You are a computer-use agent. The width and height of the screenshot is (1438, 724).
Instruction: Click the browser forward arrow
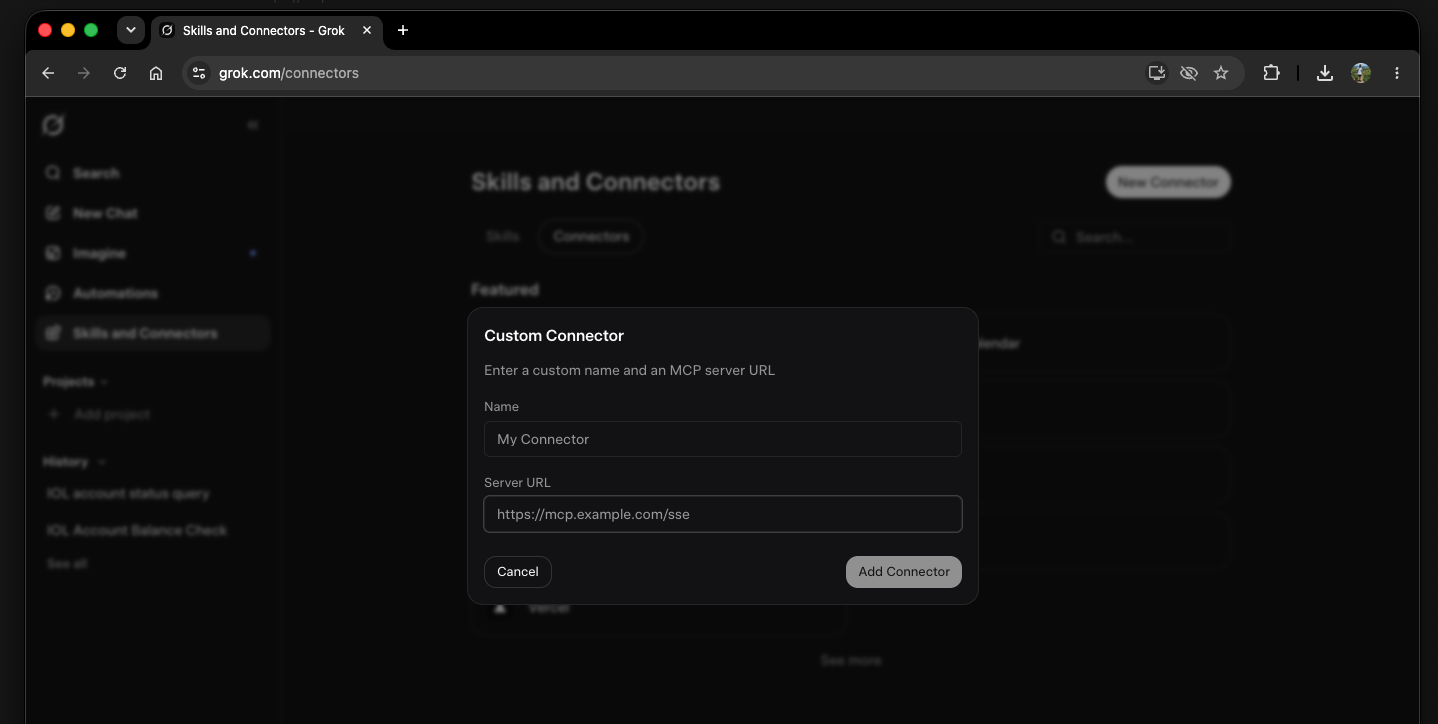click(84, 73)
